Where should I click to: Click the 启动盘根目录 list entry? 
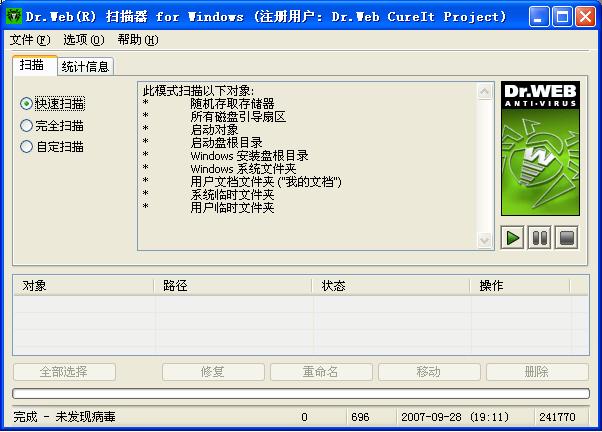[227, 143]
